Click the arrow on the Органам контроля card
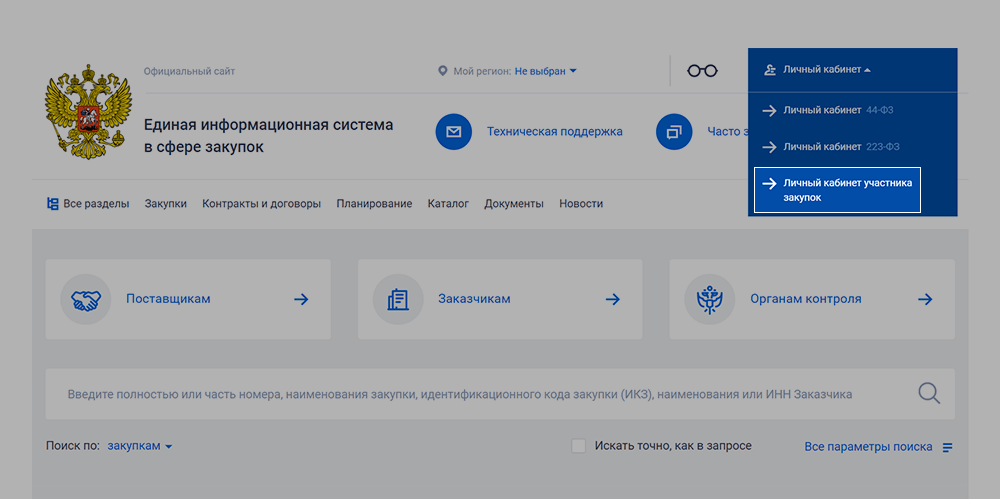Viewport: 1000px width, 499px height. [925, 299]
